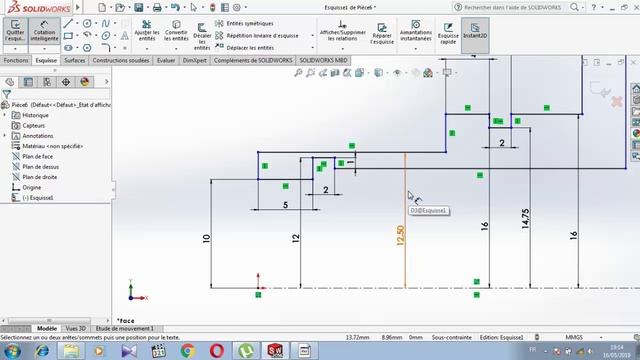
Task: Click the Rebuild traffic light icon
Action: 213,7
